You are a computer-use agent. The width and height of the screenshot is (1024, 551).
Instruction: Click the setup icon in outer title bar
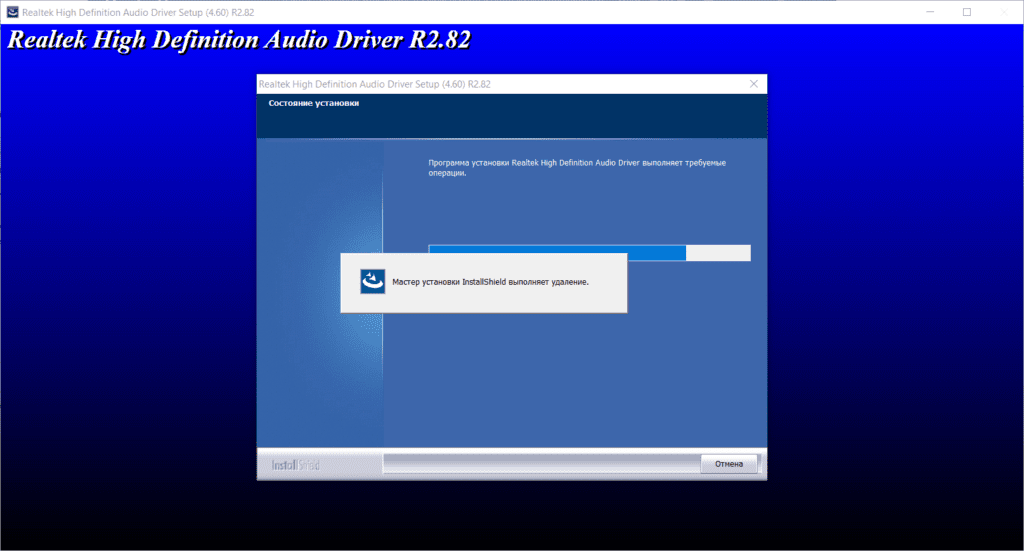click(x=12, y=12)
